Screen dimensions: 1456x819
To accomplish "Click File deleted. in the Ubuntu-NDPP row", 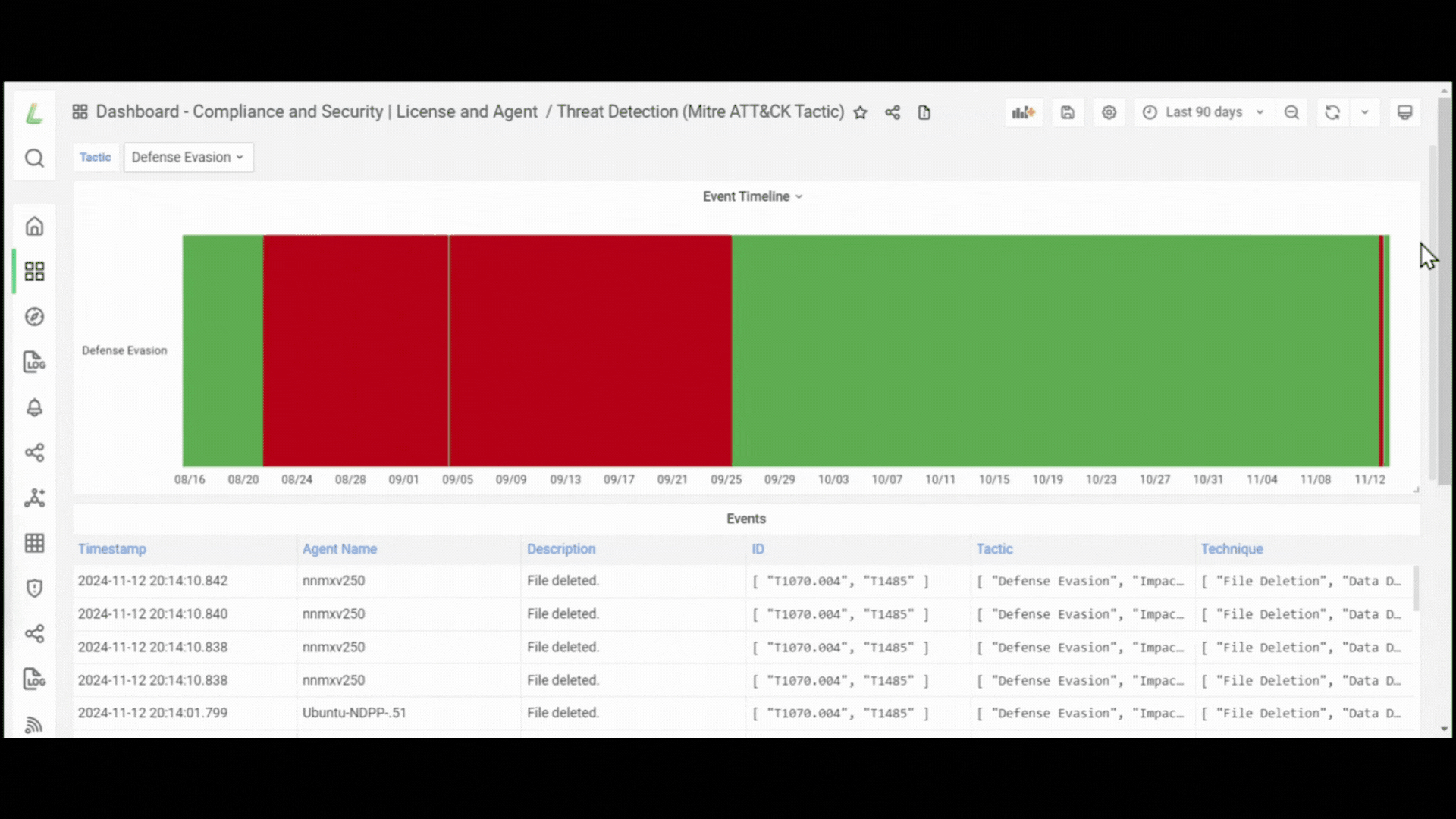I will tap(563, 713).
